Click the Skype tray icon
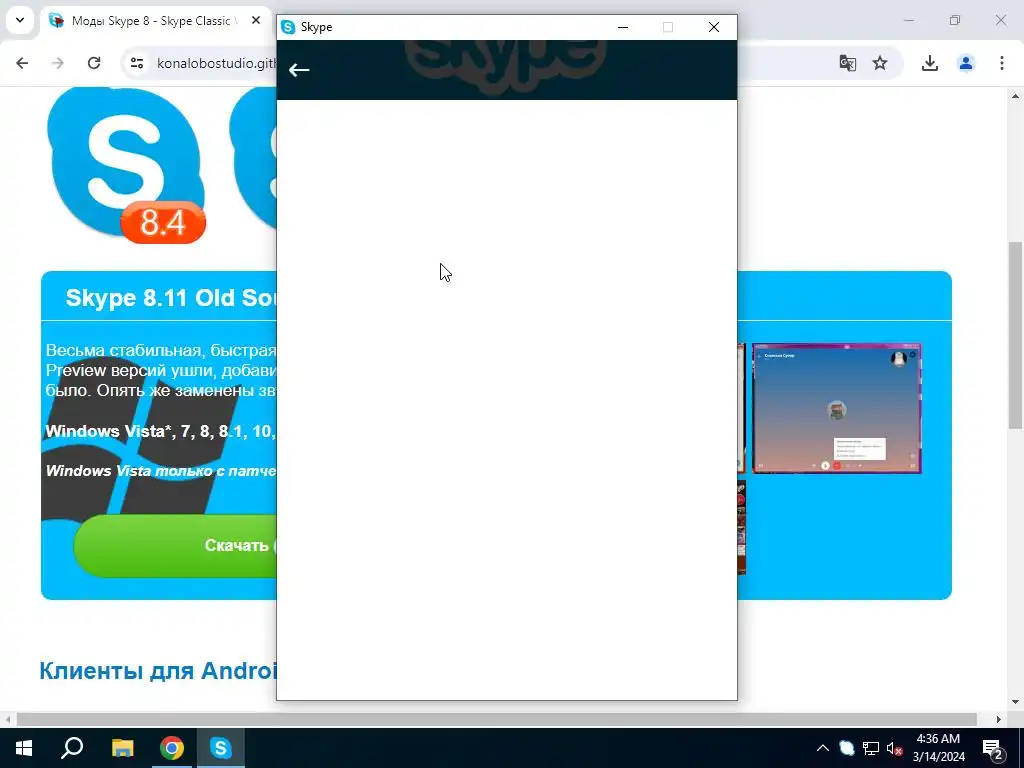The image size is (1024, 768). [846, 748]
